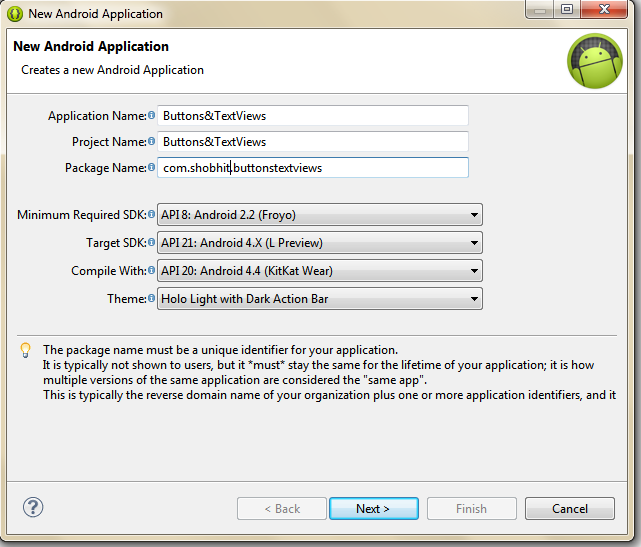
Task: Focus the Project Name text field
Action: point(313,141)
